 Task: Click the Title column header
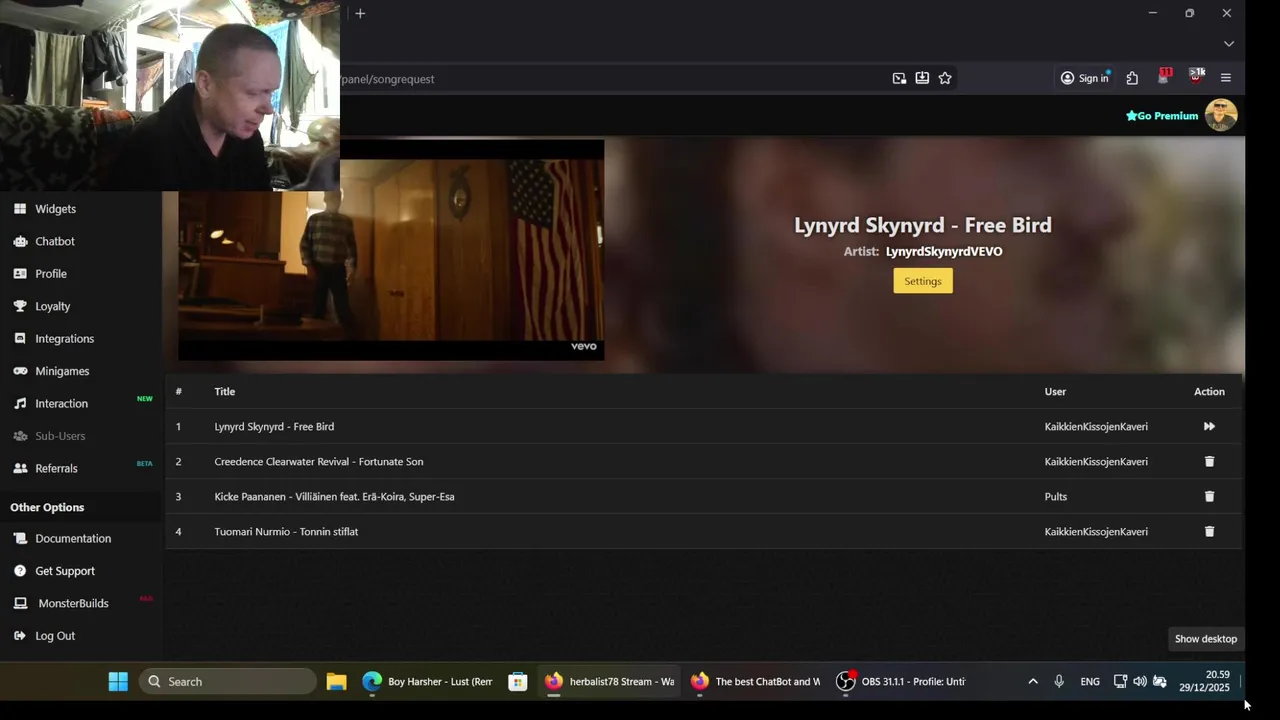click(x=225, y=392)
